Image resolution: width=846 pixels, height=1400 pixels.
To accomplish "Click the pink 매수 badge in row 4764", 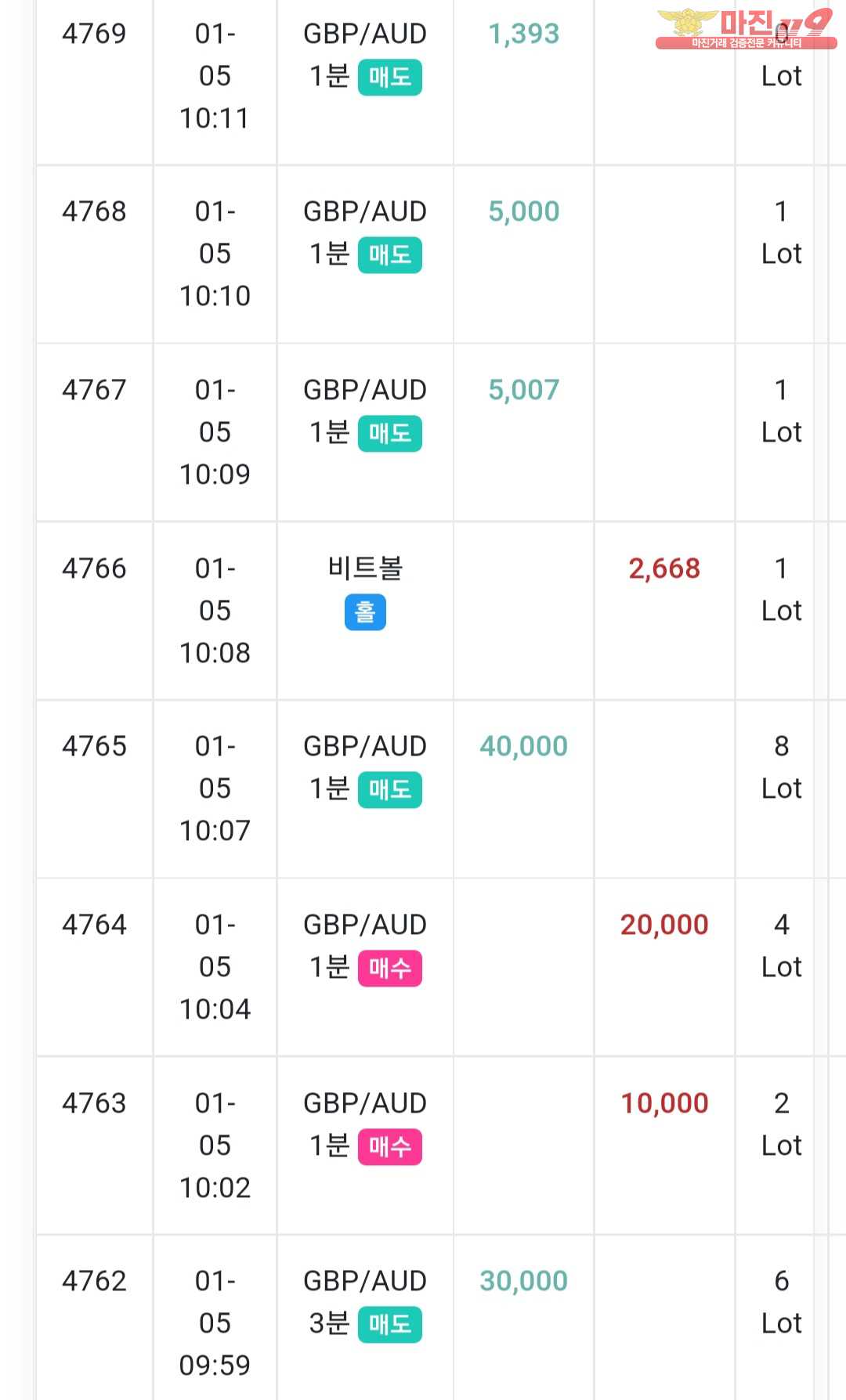I will 389,969.
